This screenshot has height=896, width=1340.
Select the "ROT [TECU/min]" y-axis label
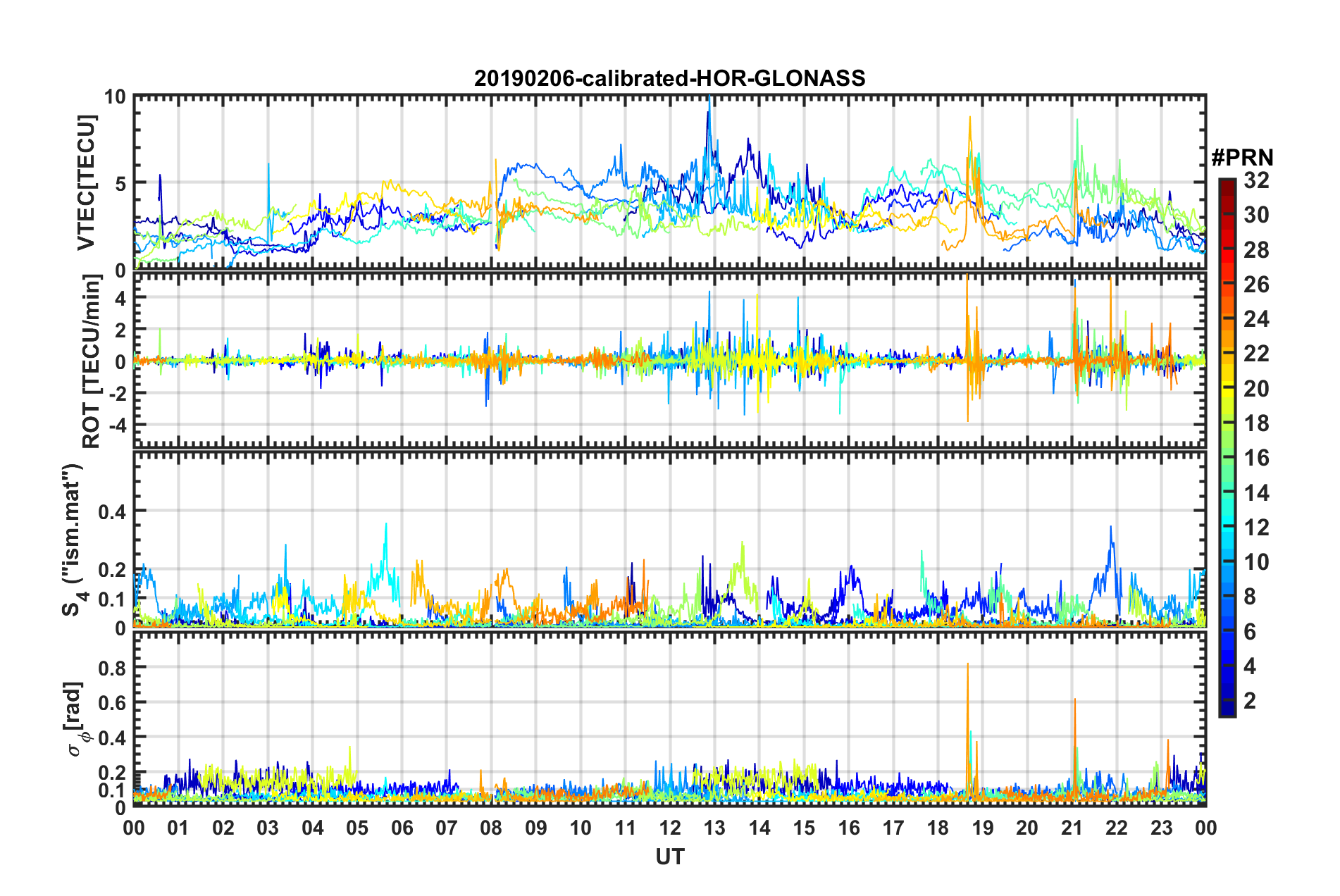tap(92, 361)
